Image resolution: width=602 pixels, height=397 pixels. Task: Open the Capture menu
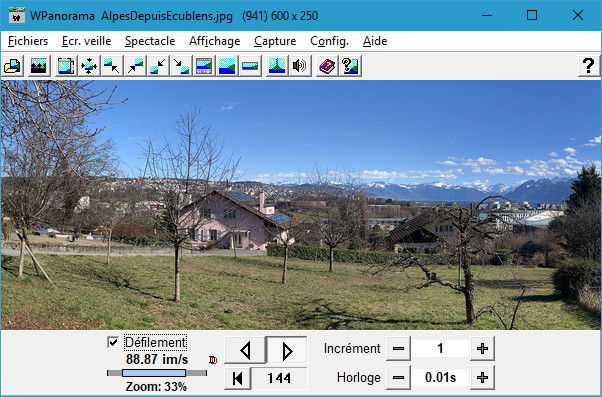click(275, 41)
